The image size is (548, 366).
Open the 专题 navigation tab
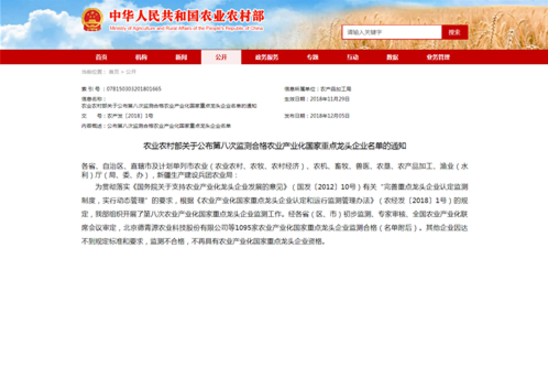(312, 57)
